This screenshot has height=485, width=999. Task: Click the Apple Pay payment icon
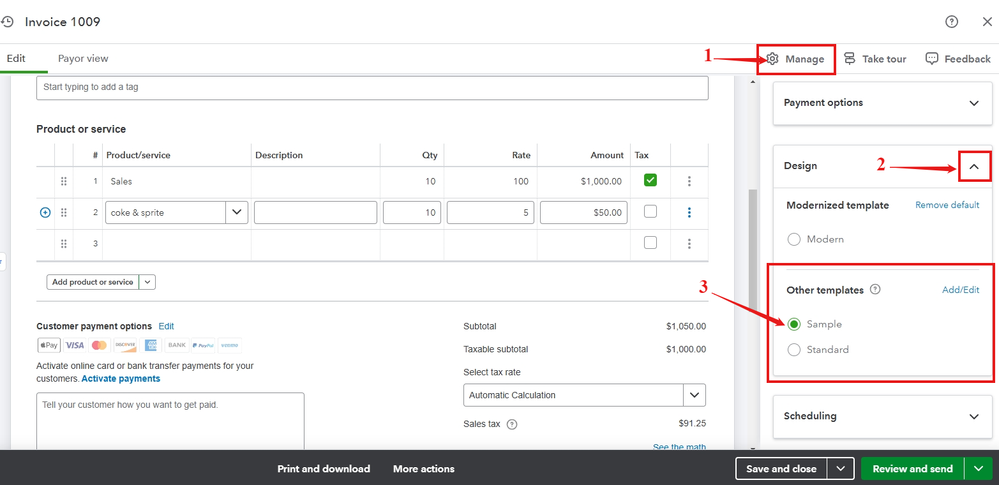(x=49, y=345)
